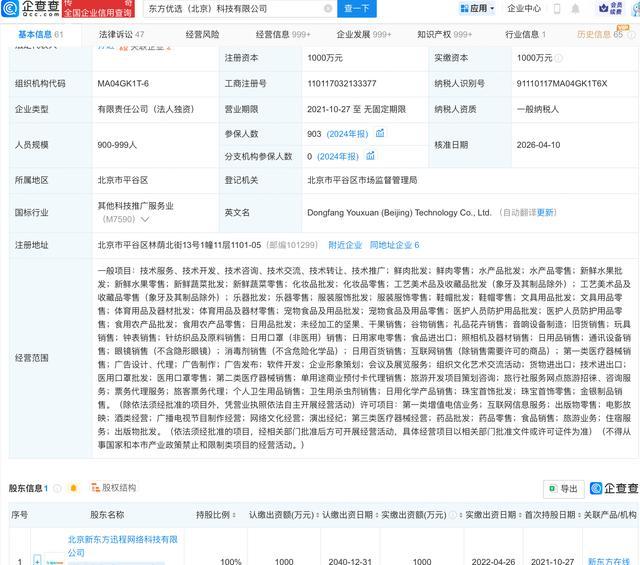Select 组织机构代码 MA04GK1T-6
640x565 pixels.
[123, 84]
